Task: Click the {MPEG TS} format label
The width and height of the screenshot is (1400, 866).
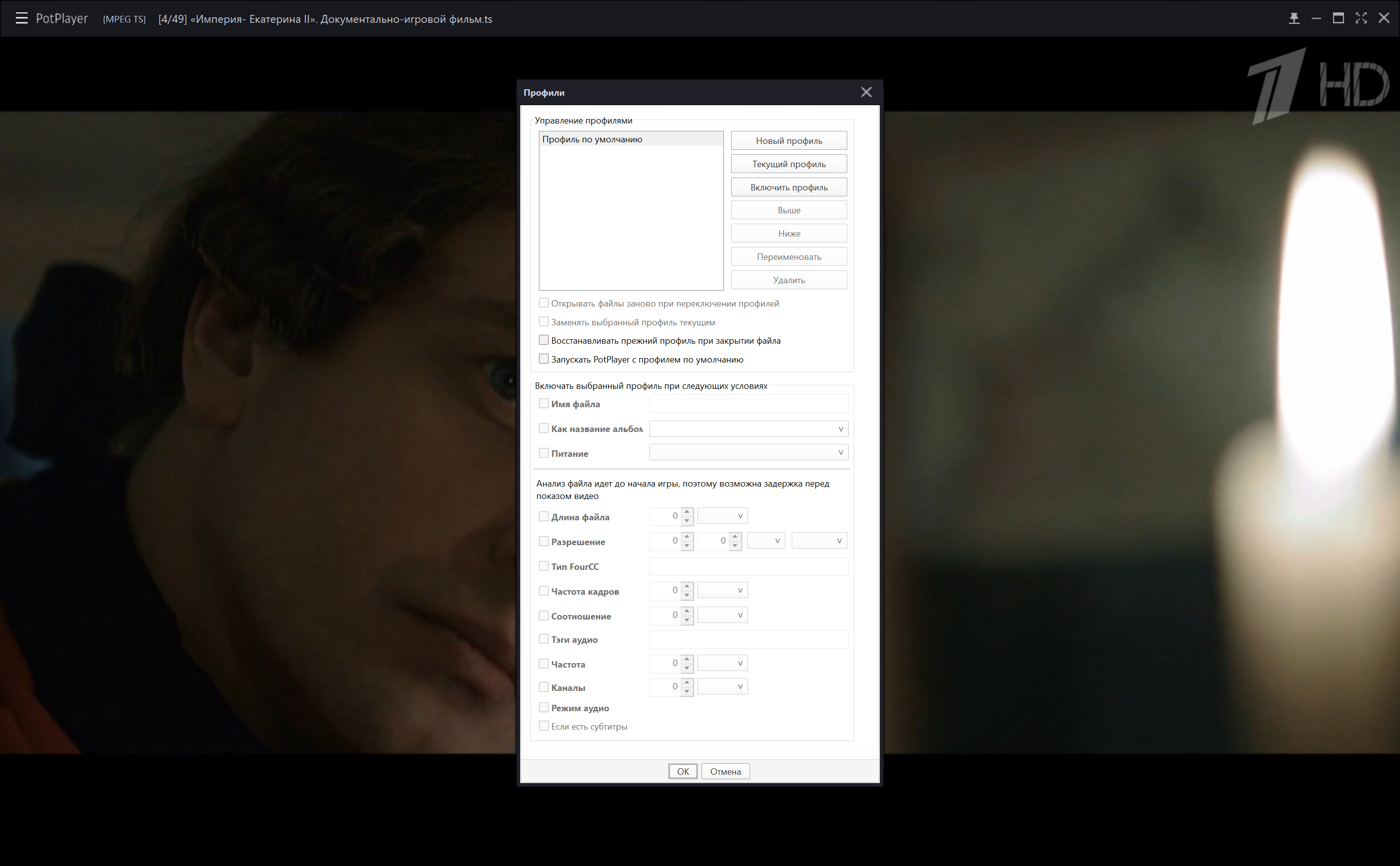Action: [x=124, y=19]
